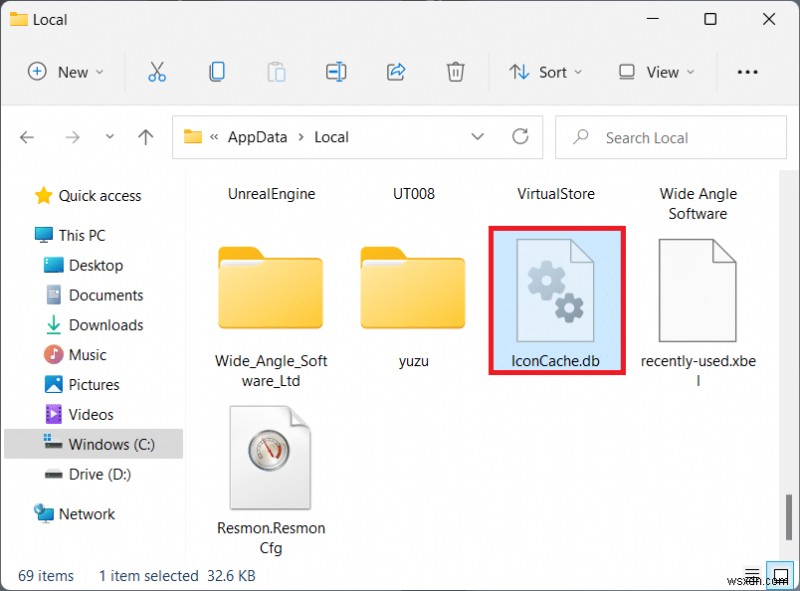
Task: Click inside the Search Local box
Action: 670,137
